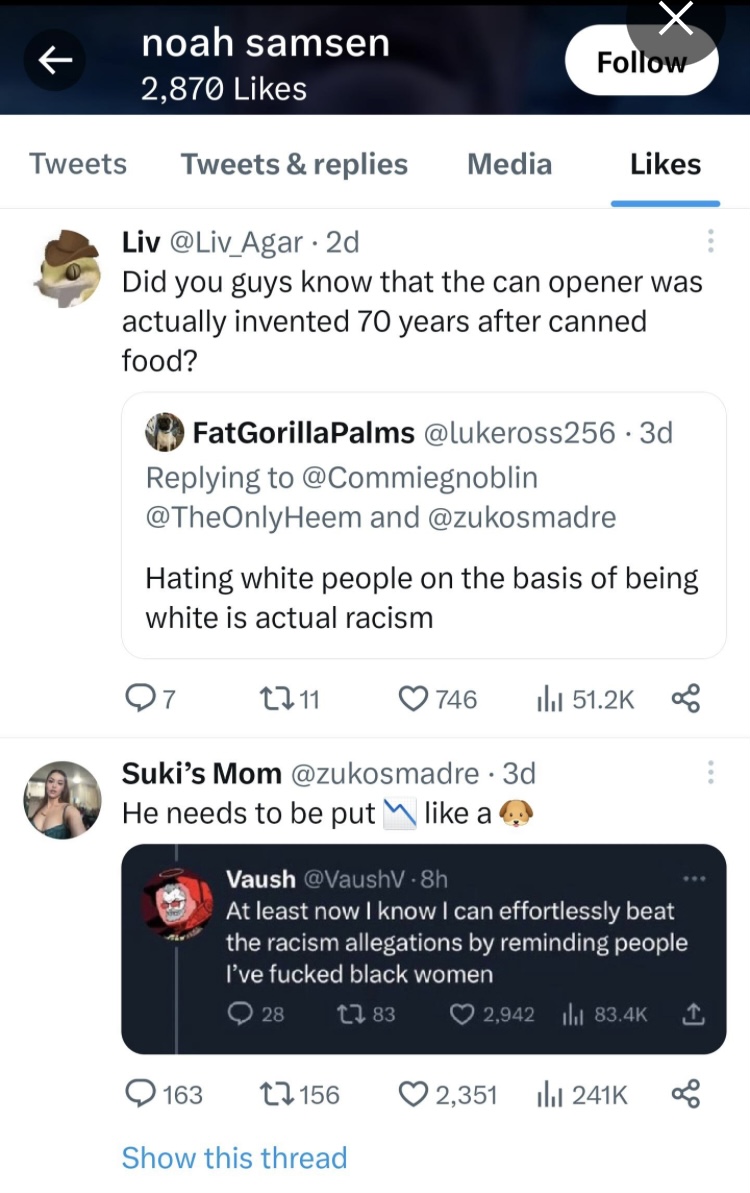Open the Tweets & replies tab

click(294, 164)
